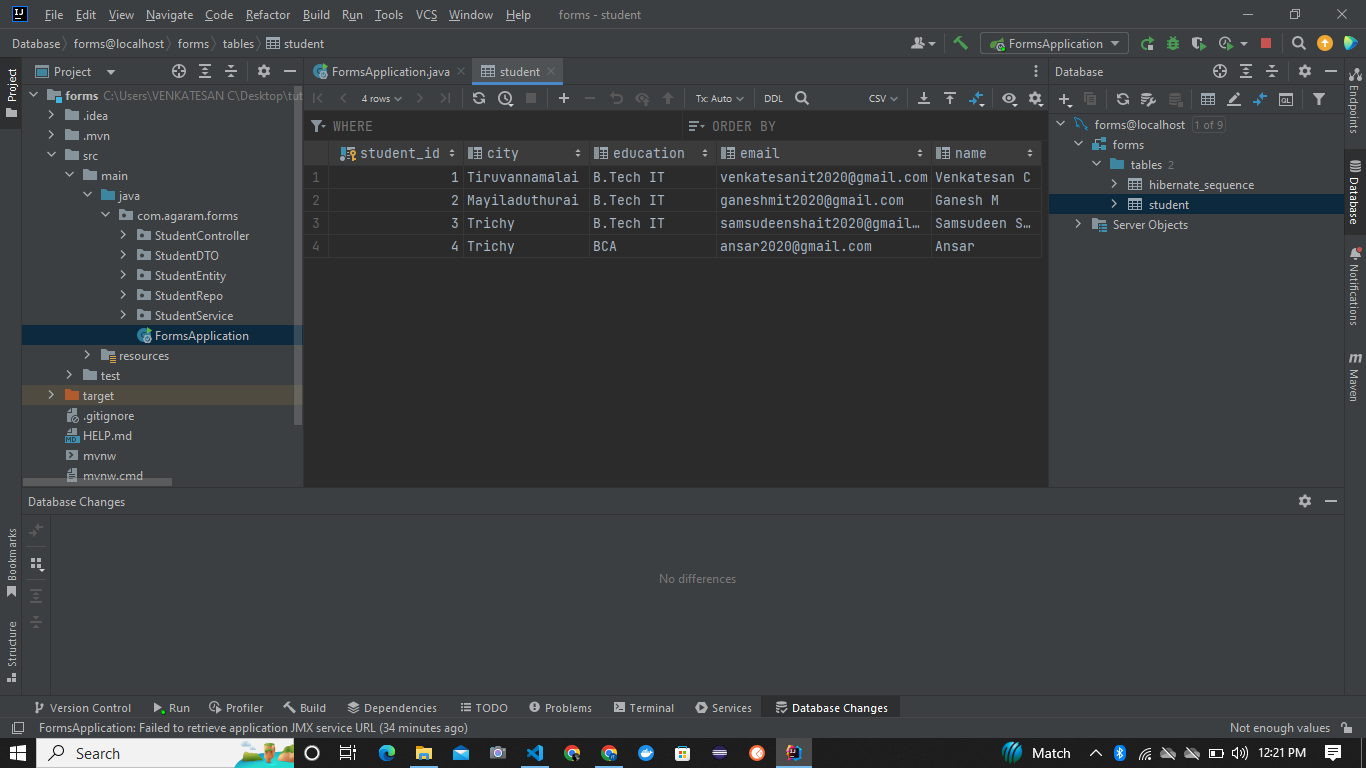
Task: Debug FormsApplication using bug icon
Action: (1173, 43)
